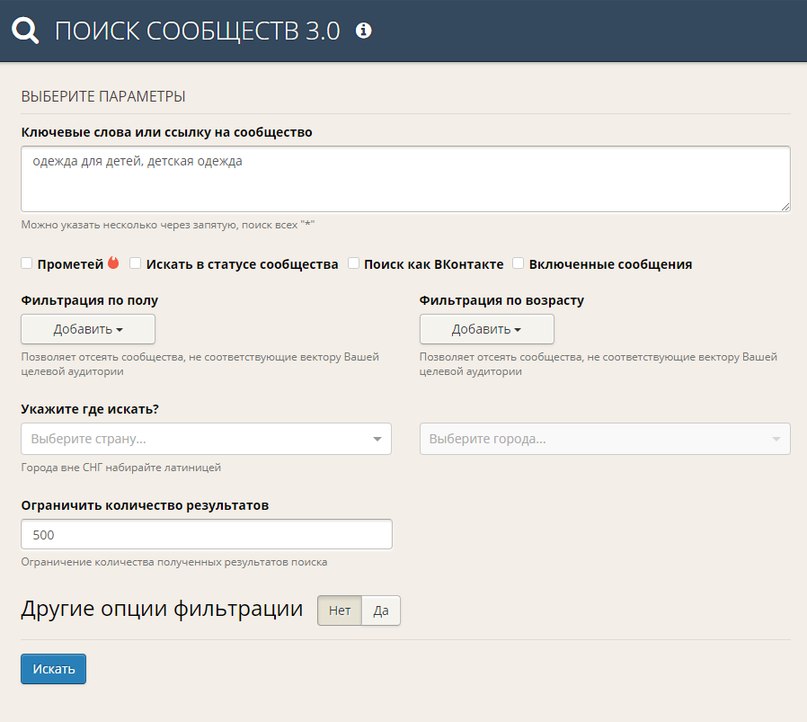807x722 pixels.
Task: Click the results limit field showing 500
Action: (x=206, y=534)
